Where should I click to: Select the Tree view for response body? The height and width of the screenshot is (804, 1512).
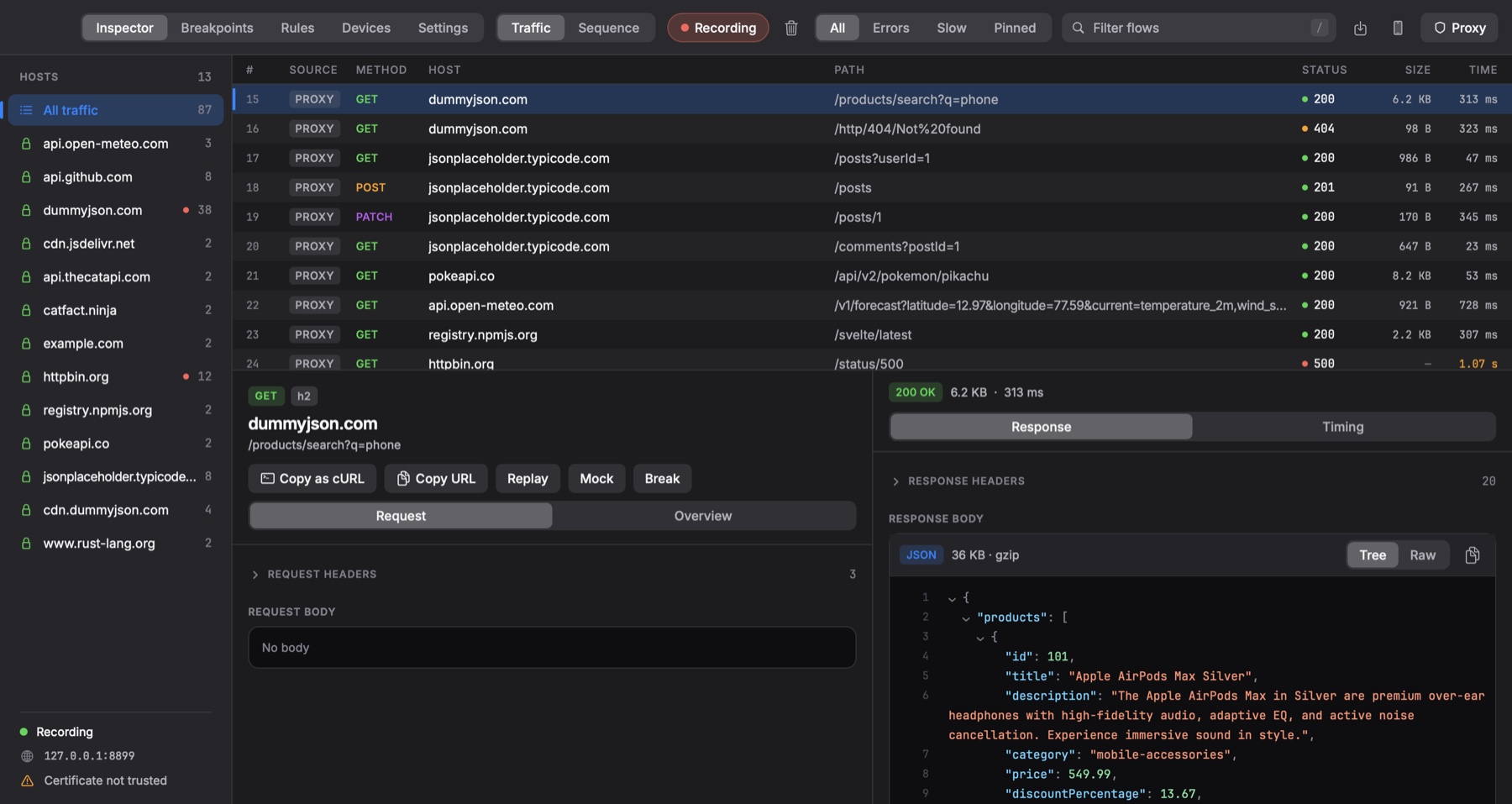point(1373,555)
